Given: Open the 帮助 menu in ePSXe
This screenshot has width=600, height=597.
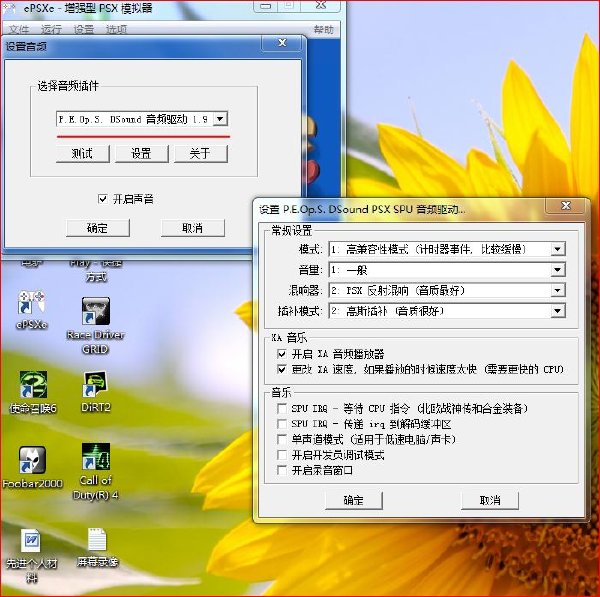Looking at the screenshot, I should click(x=324, y=29).
